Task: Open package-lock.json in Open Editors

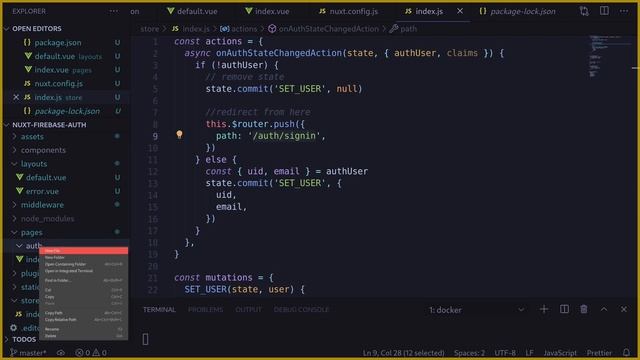Action: (x=67, y=111)
